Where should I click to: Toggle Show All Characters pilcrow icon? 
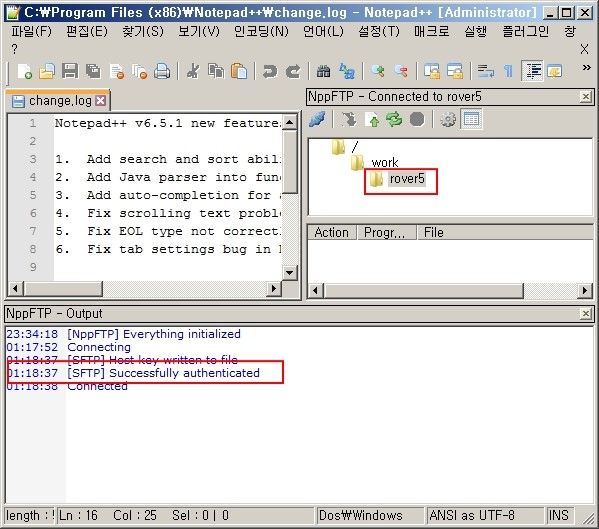[x=508, y=71]
